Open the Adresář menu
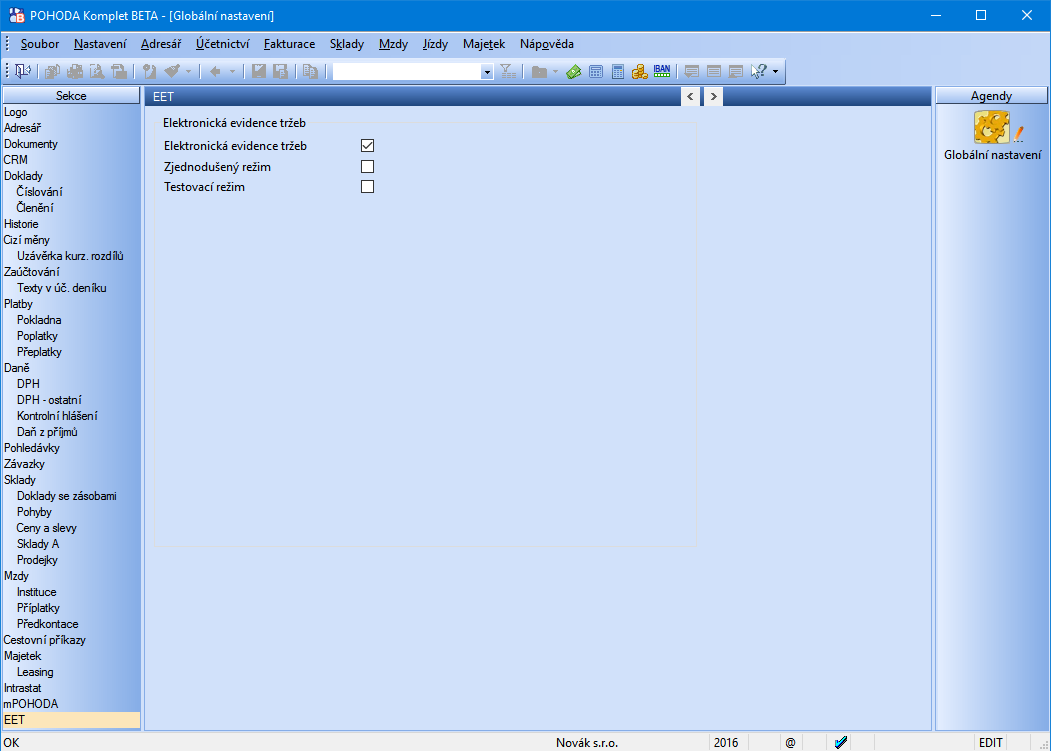The width and height of the screenshot is (1051, 751). point(161,44)
